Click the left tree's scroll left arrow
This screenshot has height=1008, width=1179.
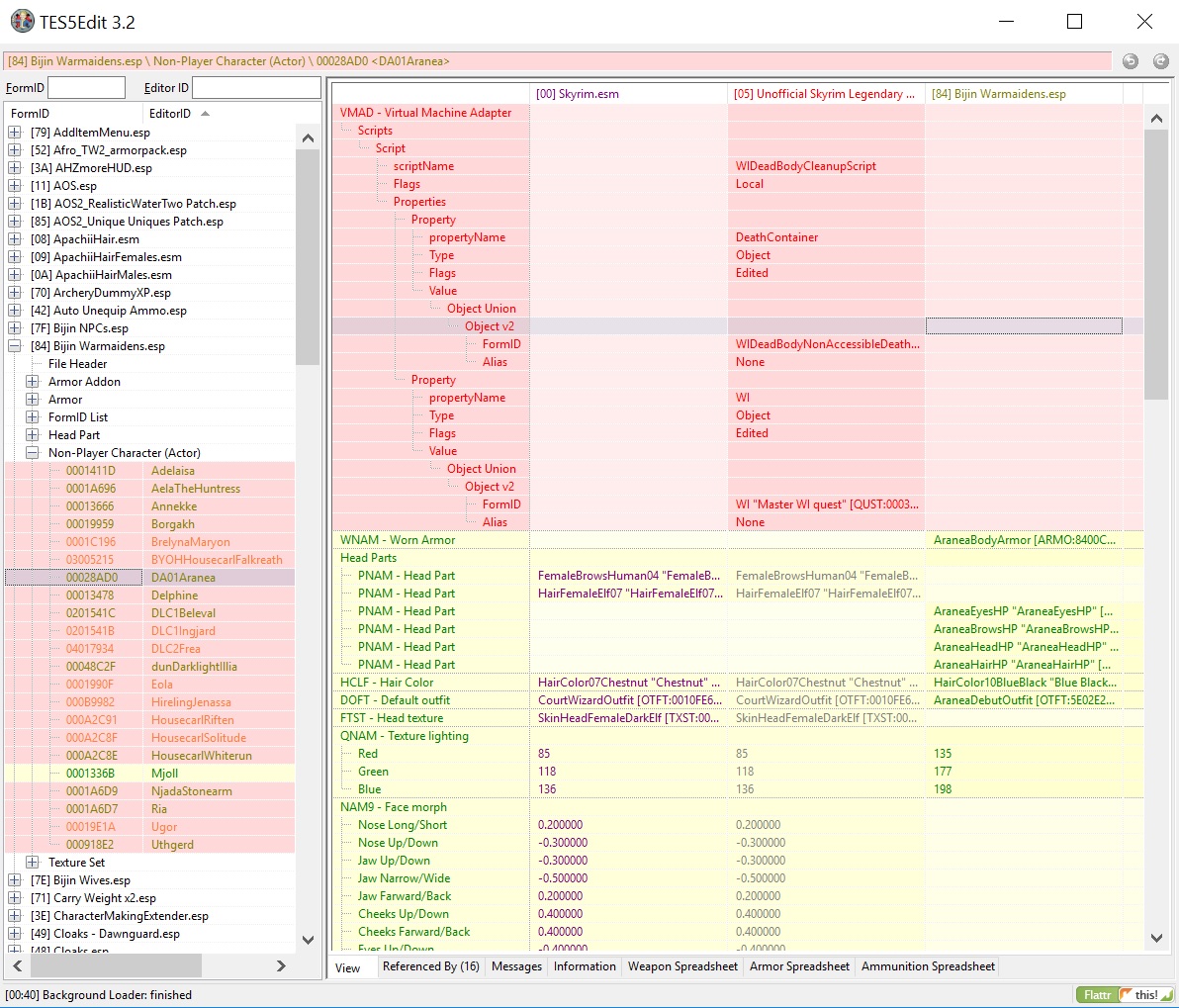(18, 965)
